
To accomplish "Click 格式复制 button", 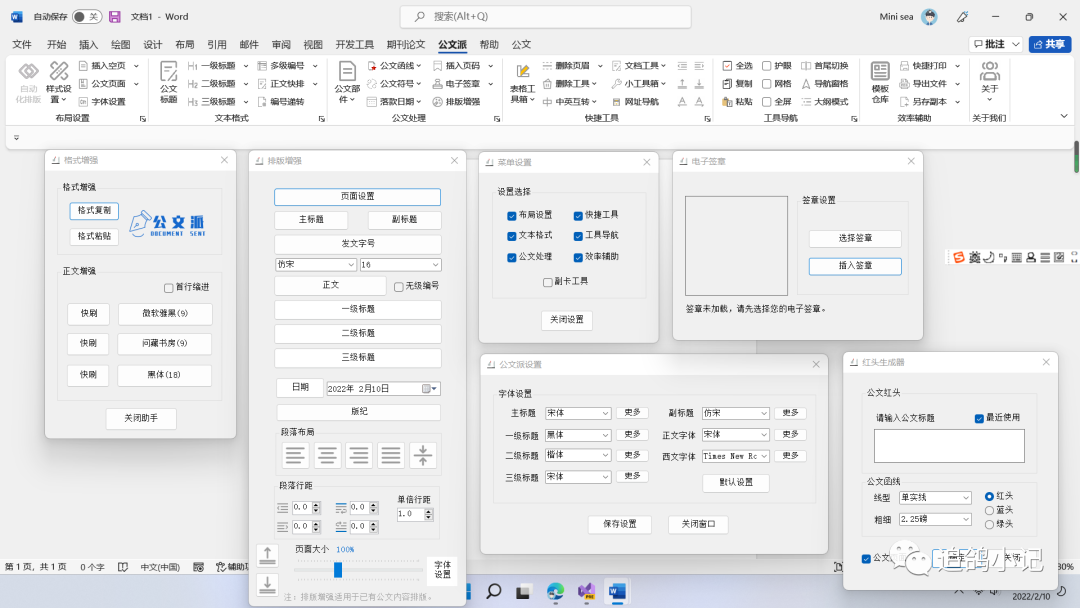I will click(x=94, y=211).
